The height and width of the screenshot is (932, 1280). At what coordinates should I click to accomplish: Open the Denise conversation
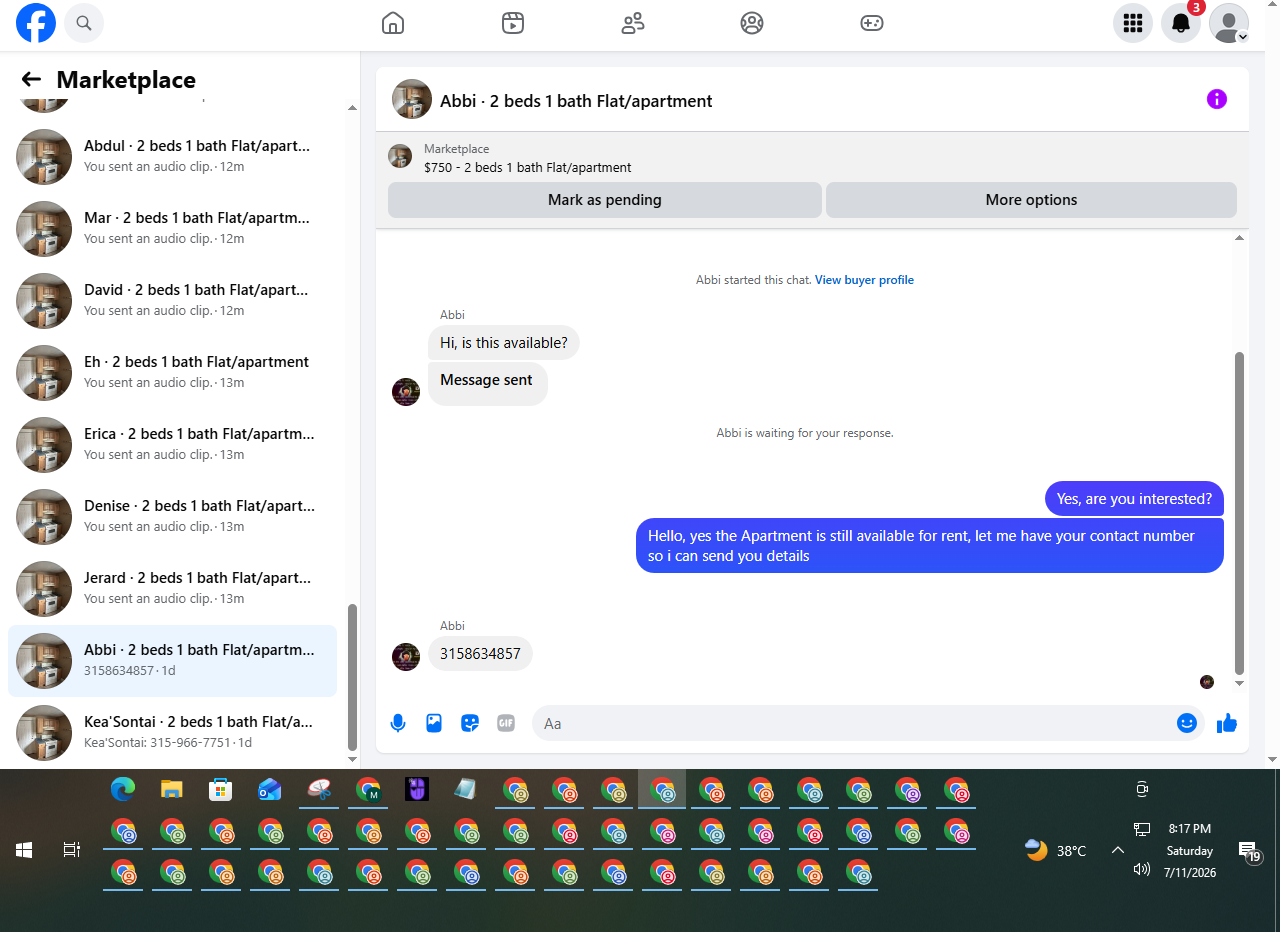172,517
